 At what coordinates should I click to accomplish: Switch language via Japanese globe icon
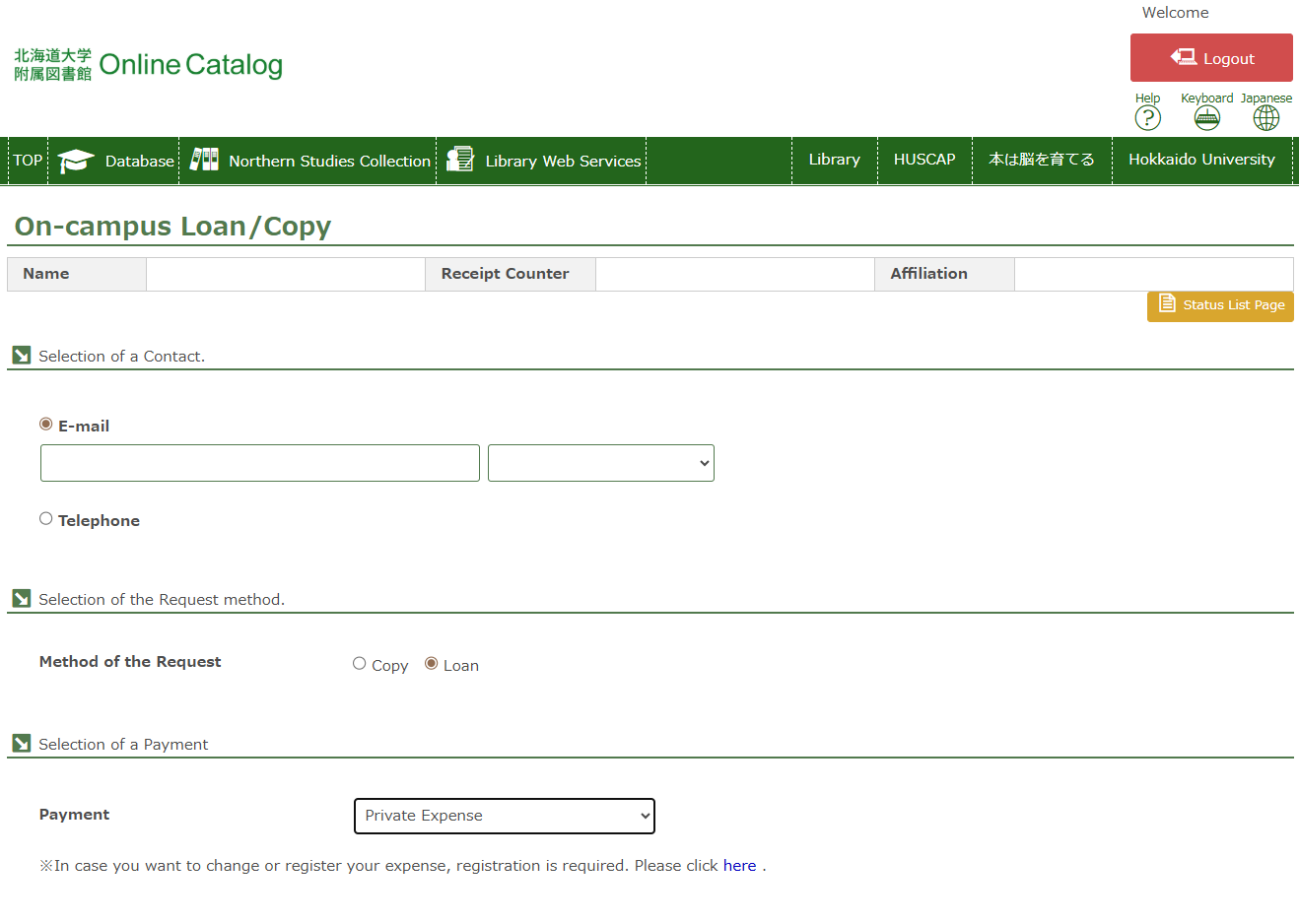(x=1265, y=118)
